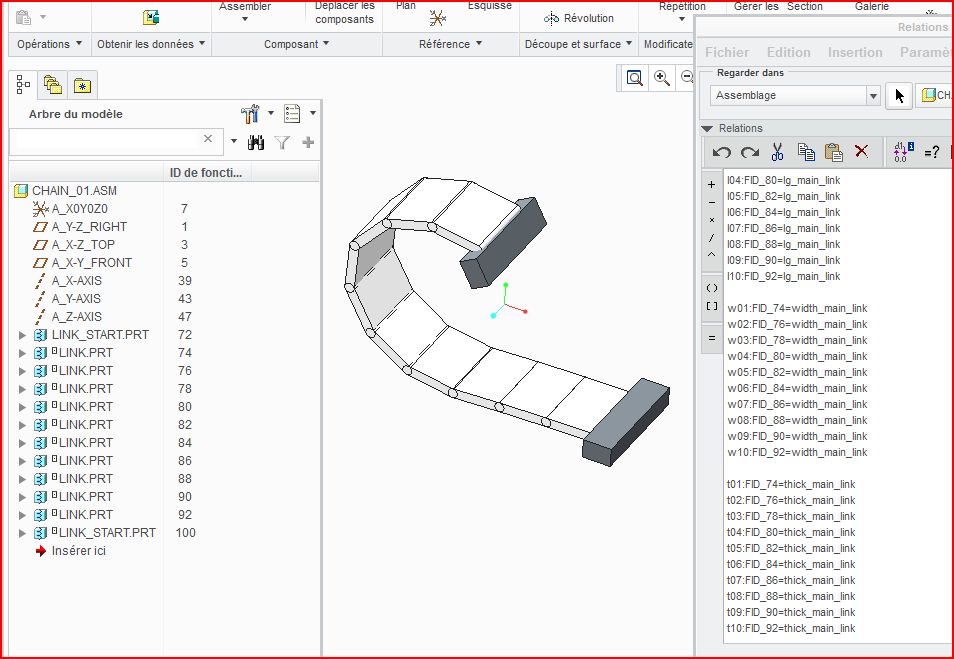This screenshot has width=954, height=659.
Task: Open Obtenir les données group dropdown
Action: (151, 44)
